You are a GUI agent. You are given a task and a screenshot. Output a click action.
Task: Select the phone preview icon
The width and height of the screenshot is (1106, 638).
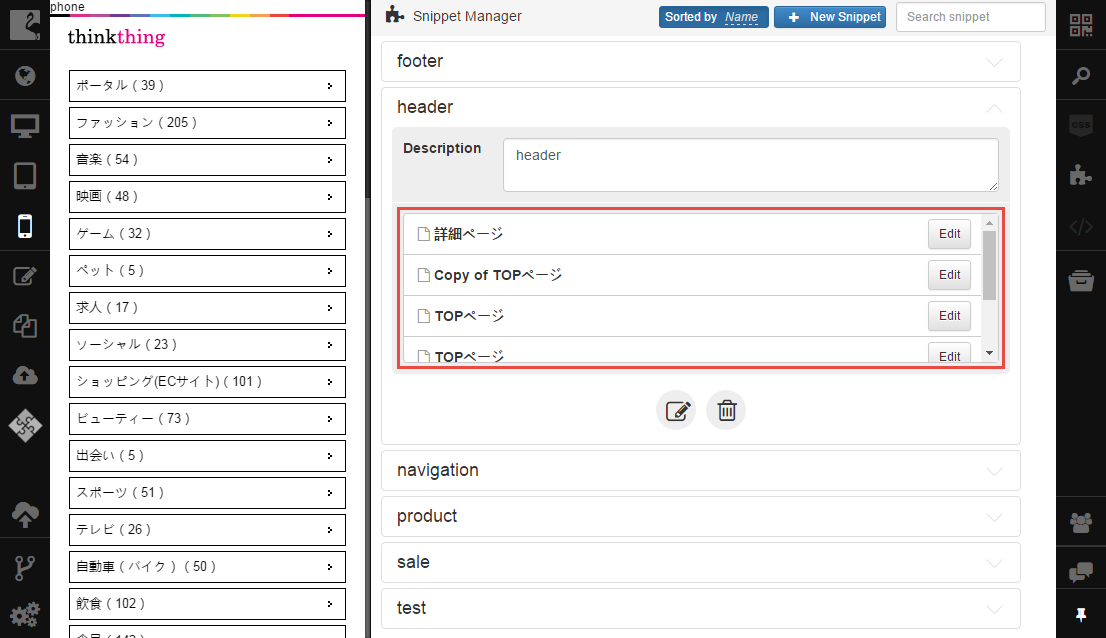[25, 226]
